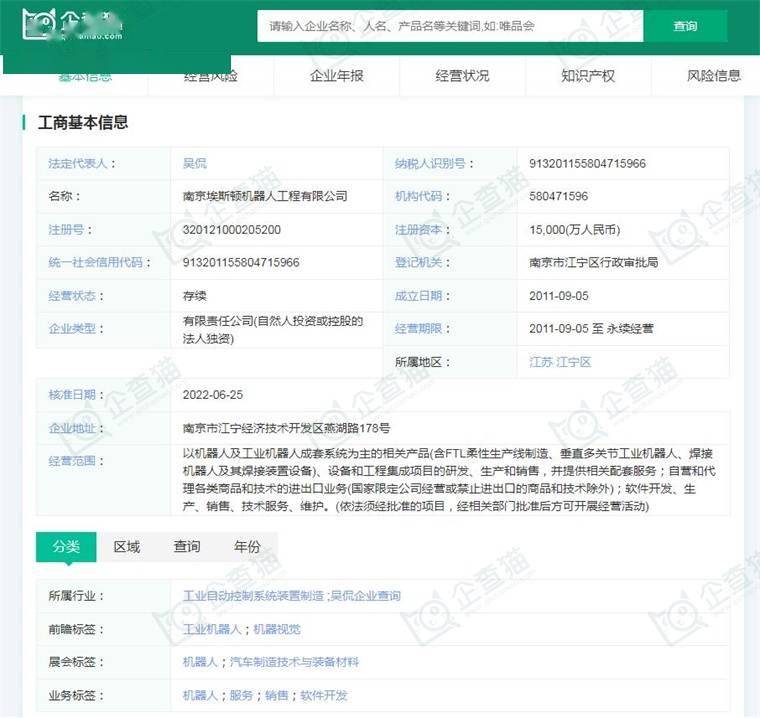This screenshot has width=760, height=718.
Task: Open the 查询 tab below business scope
Action: coord(187,546)
